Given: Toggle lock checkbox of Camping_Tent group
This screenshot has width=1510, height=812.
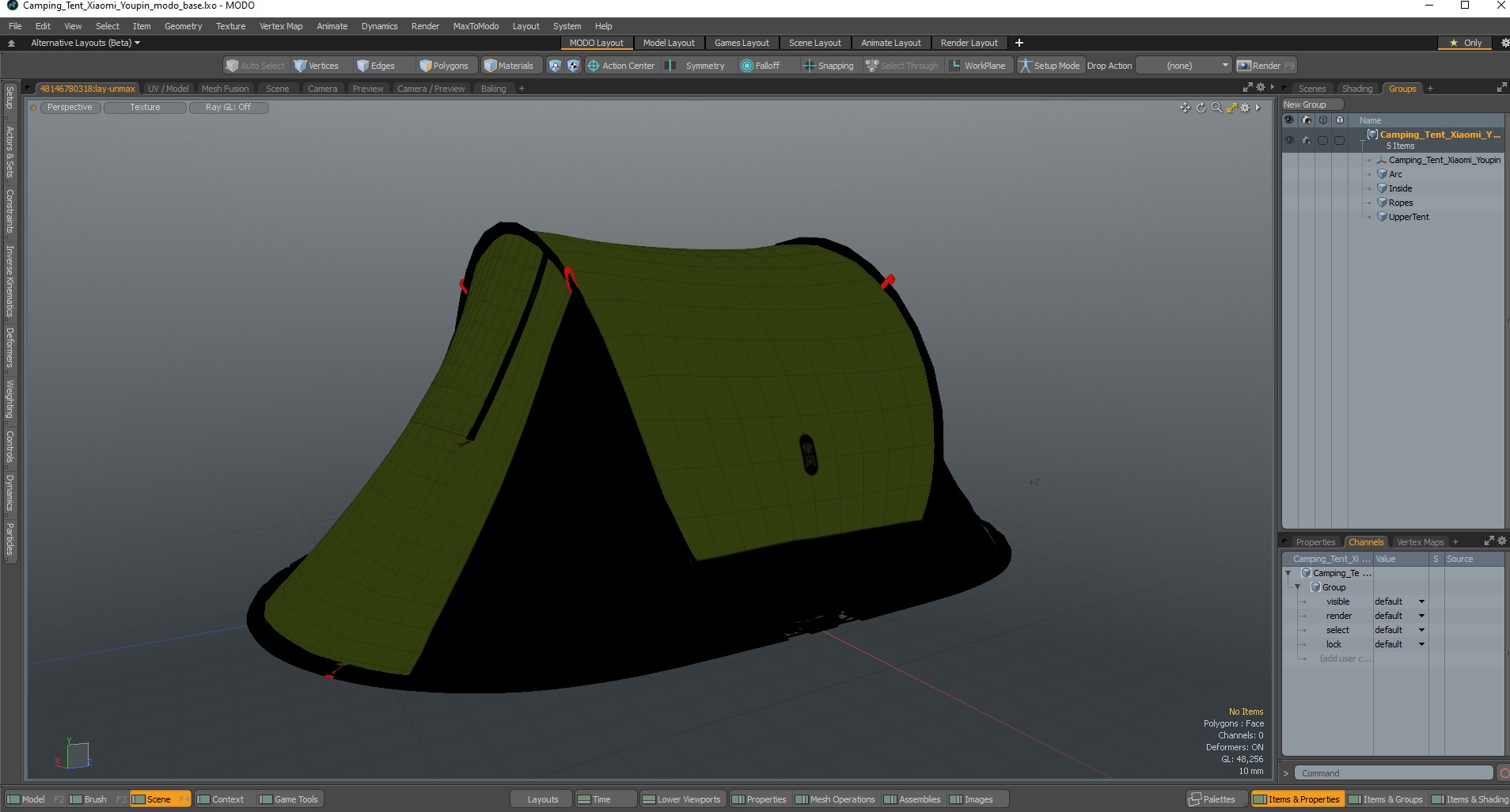Looking at the screenshot, I should coord(1339,140).
